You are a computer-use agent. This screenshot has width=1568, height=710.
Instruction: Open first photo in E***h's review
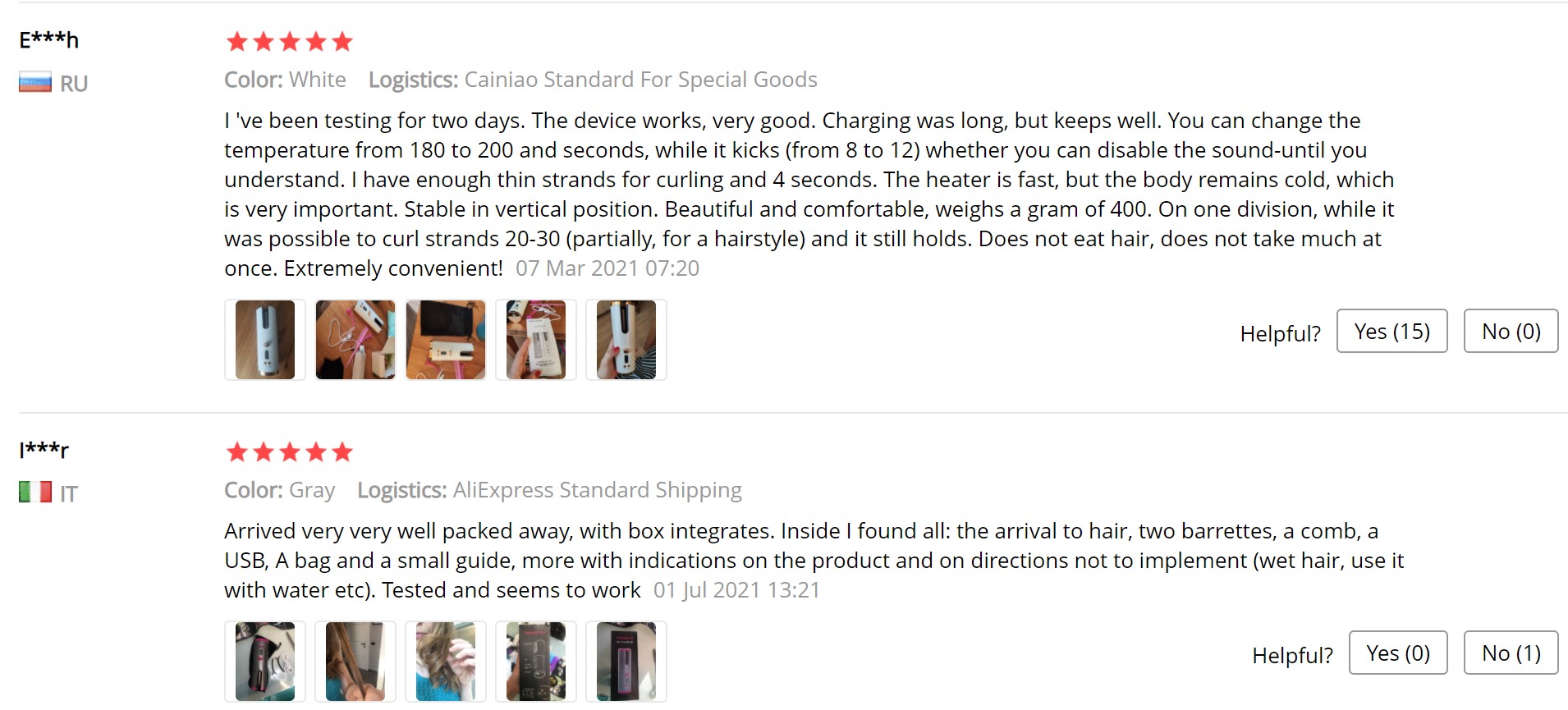click(x=265, y=340)
